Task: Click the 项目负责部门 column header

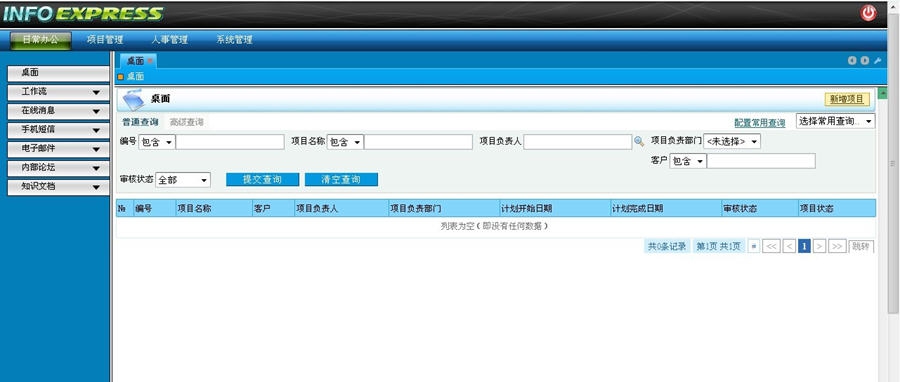Action: click(444, 209)
